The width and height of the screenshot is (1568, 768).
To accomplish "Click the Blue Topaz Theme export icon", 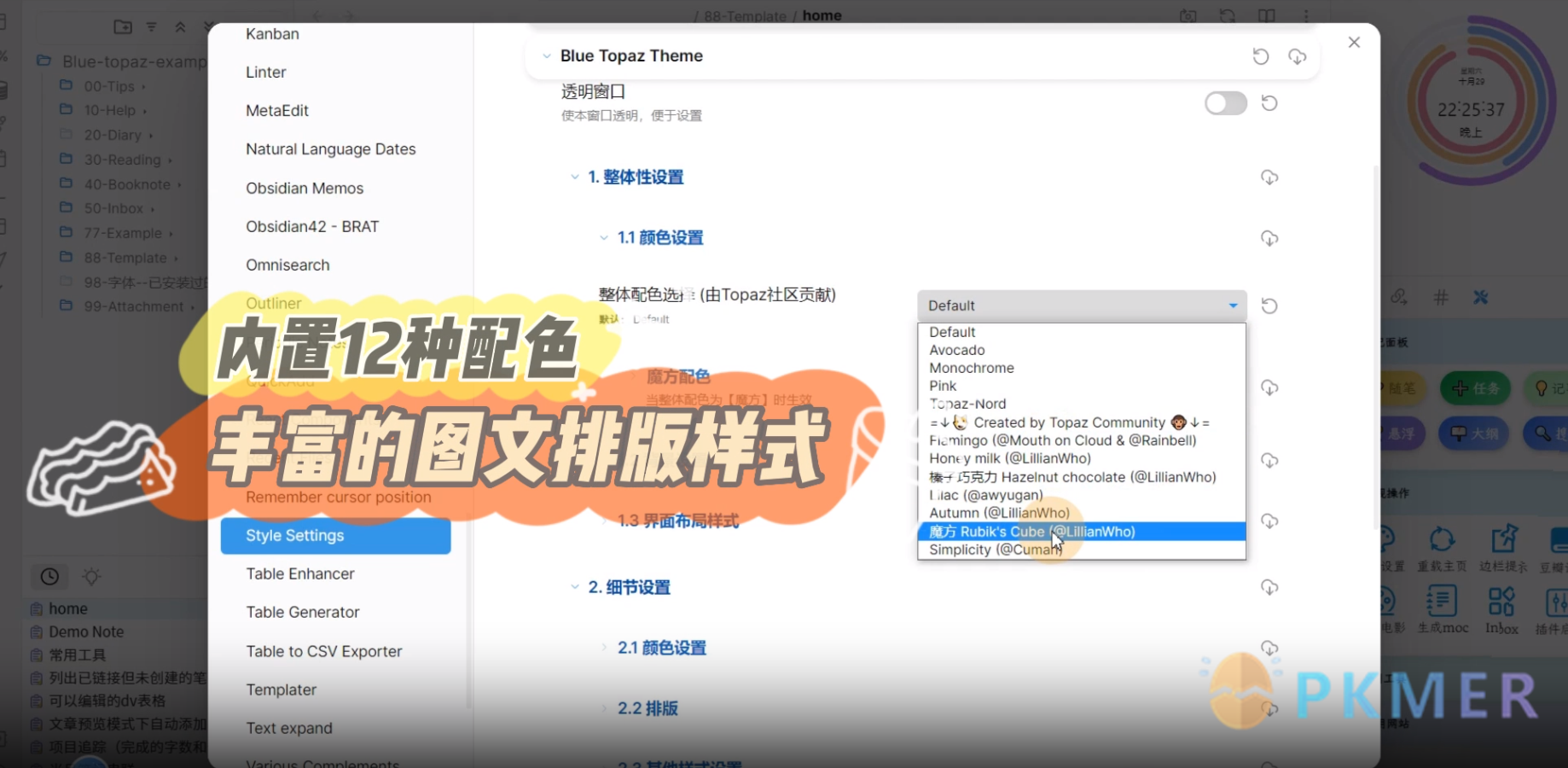I will (x=1297, y=56).
